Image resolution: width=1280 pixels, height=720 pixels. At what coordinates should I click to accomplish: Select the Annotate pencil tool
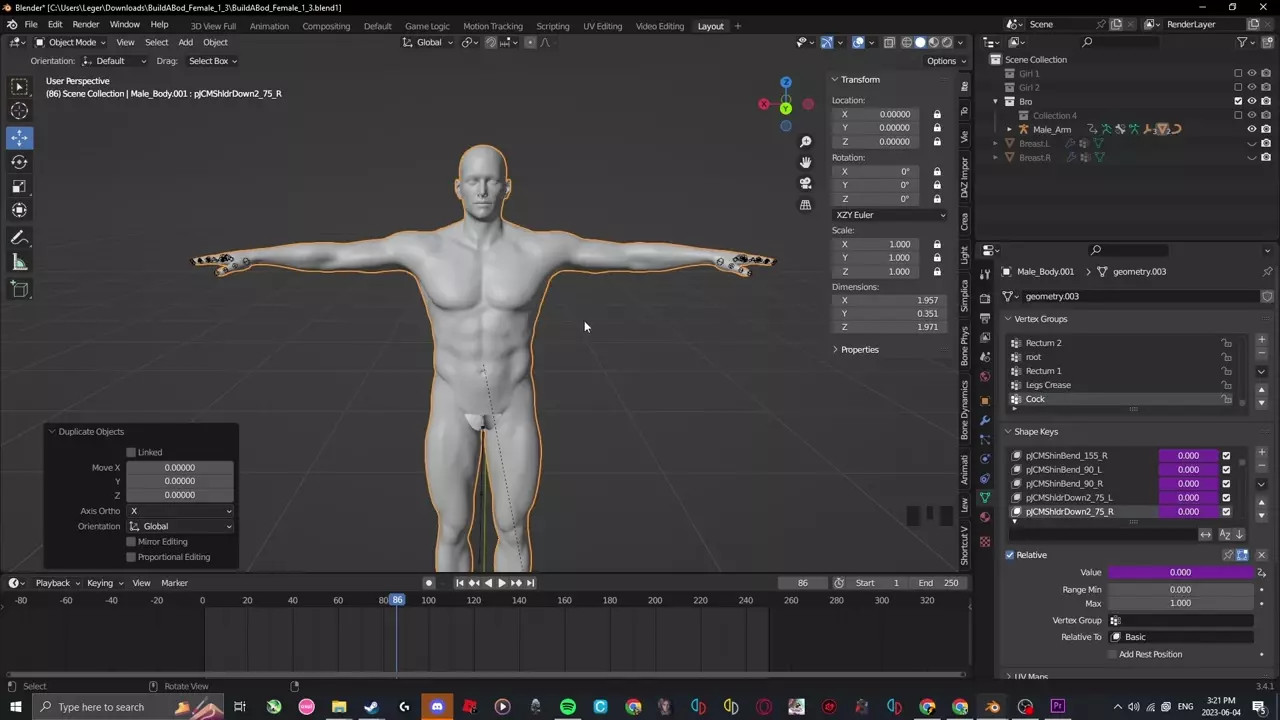point(20,238)
